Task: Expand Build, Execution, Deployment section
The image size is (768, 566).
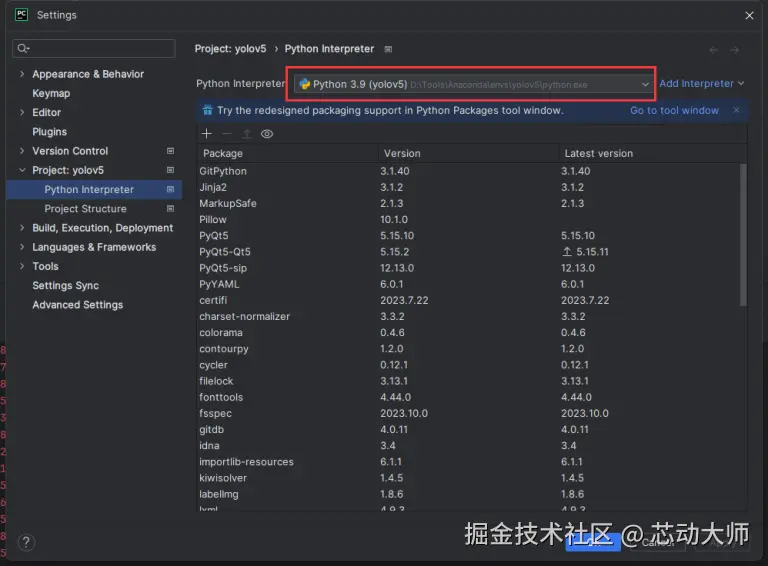Action: click(22, 228)
